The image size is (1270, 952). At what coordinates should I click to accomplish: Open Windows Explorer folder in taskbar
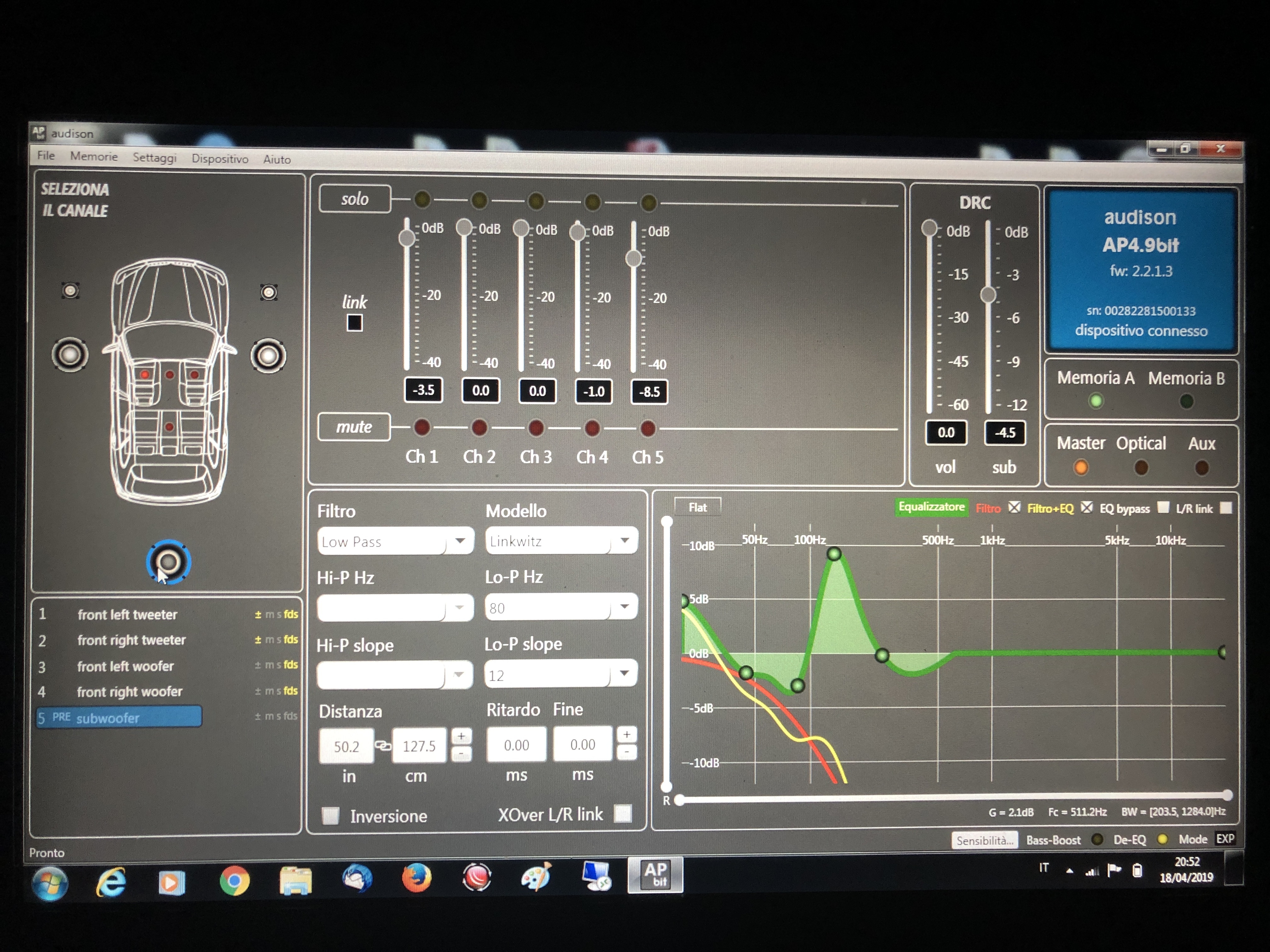pos(296,880)
